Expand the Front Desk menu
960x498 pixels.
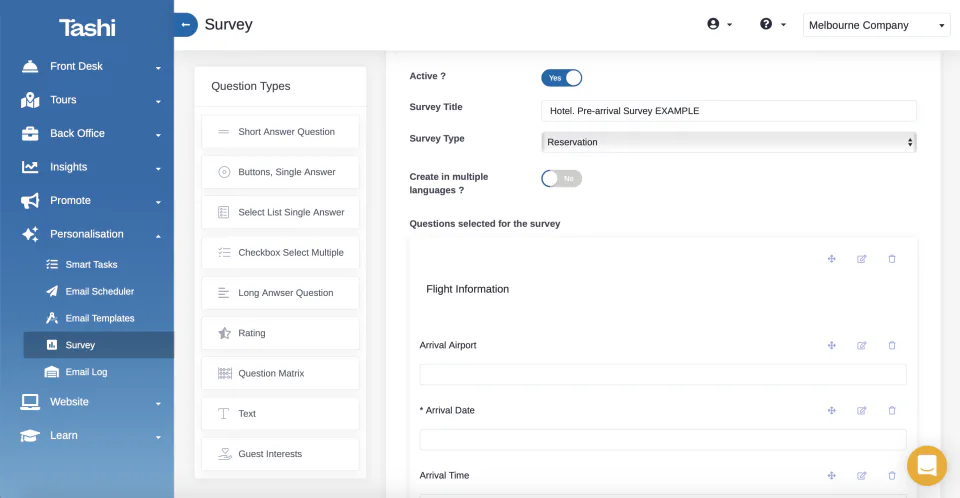click(x=158, y=68)
